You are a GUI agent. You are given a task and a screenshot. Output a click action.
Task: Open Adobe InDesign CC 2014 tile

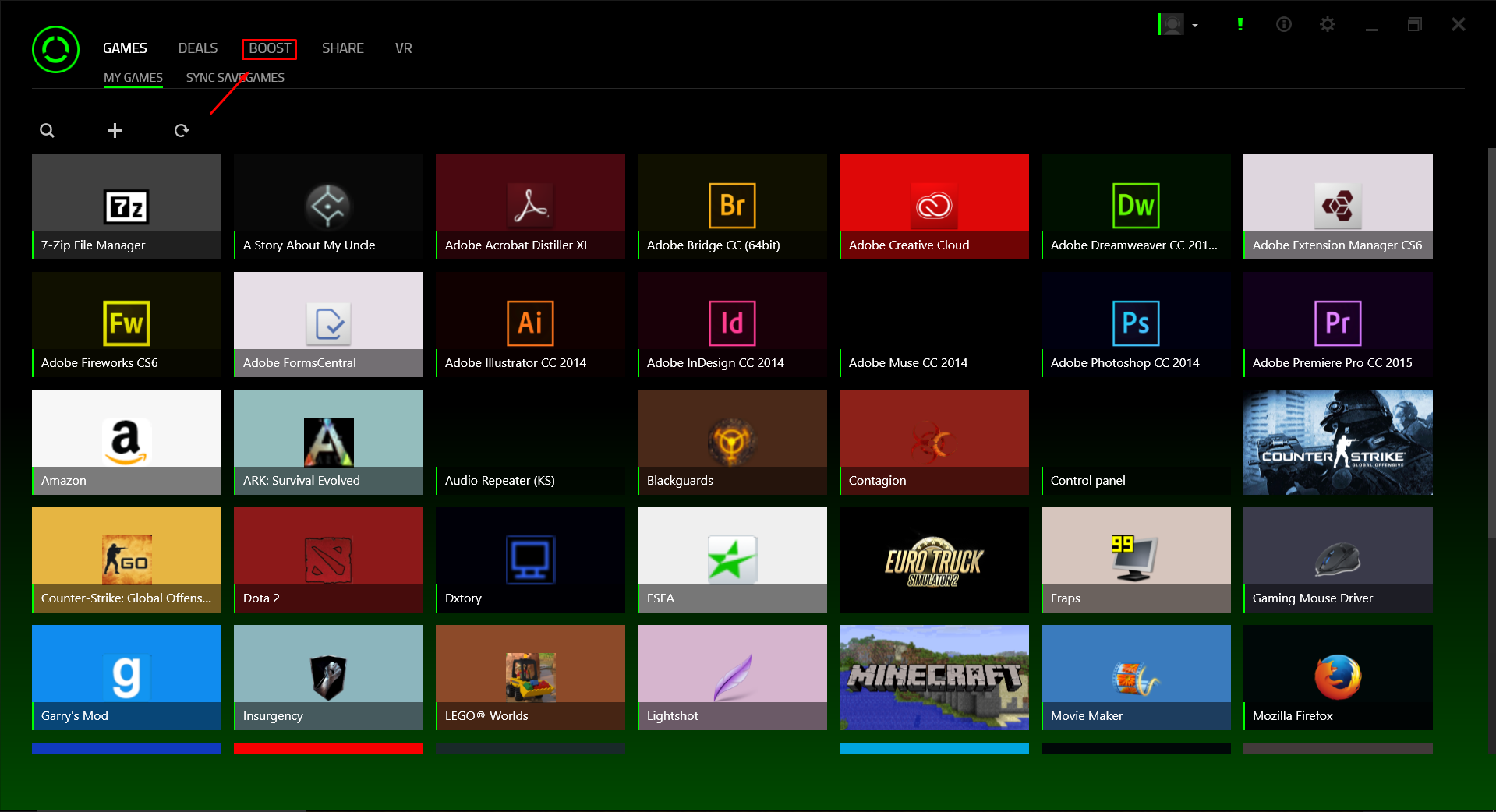pyautogui.click(x=732, y=324)
